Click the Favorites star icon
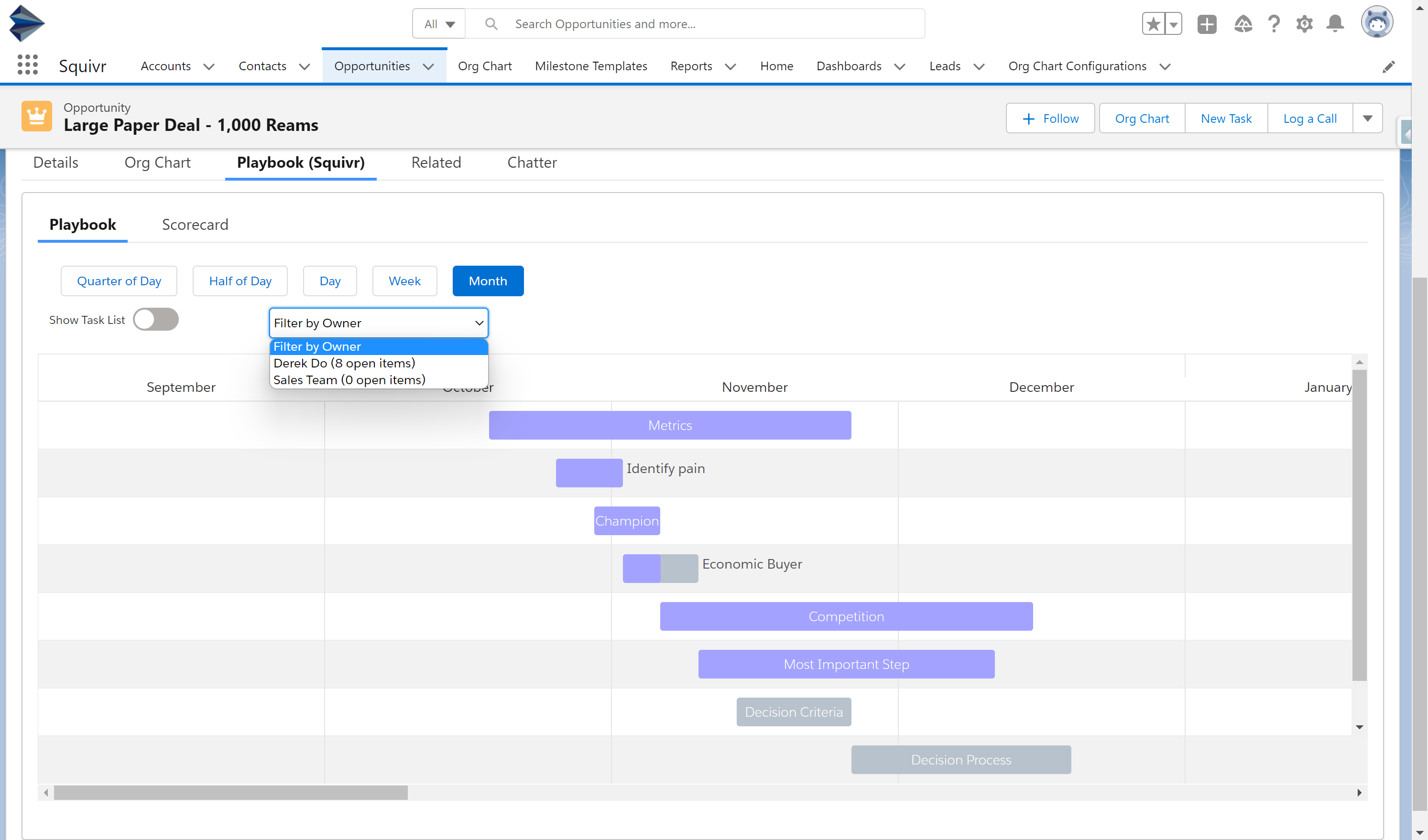 pyautogui.click(x=1153, y=24)
